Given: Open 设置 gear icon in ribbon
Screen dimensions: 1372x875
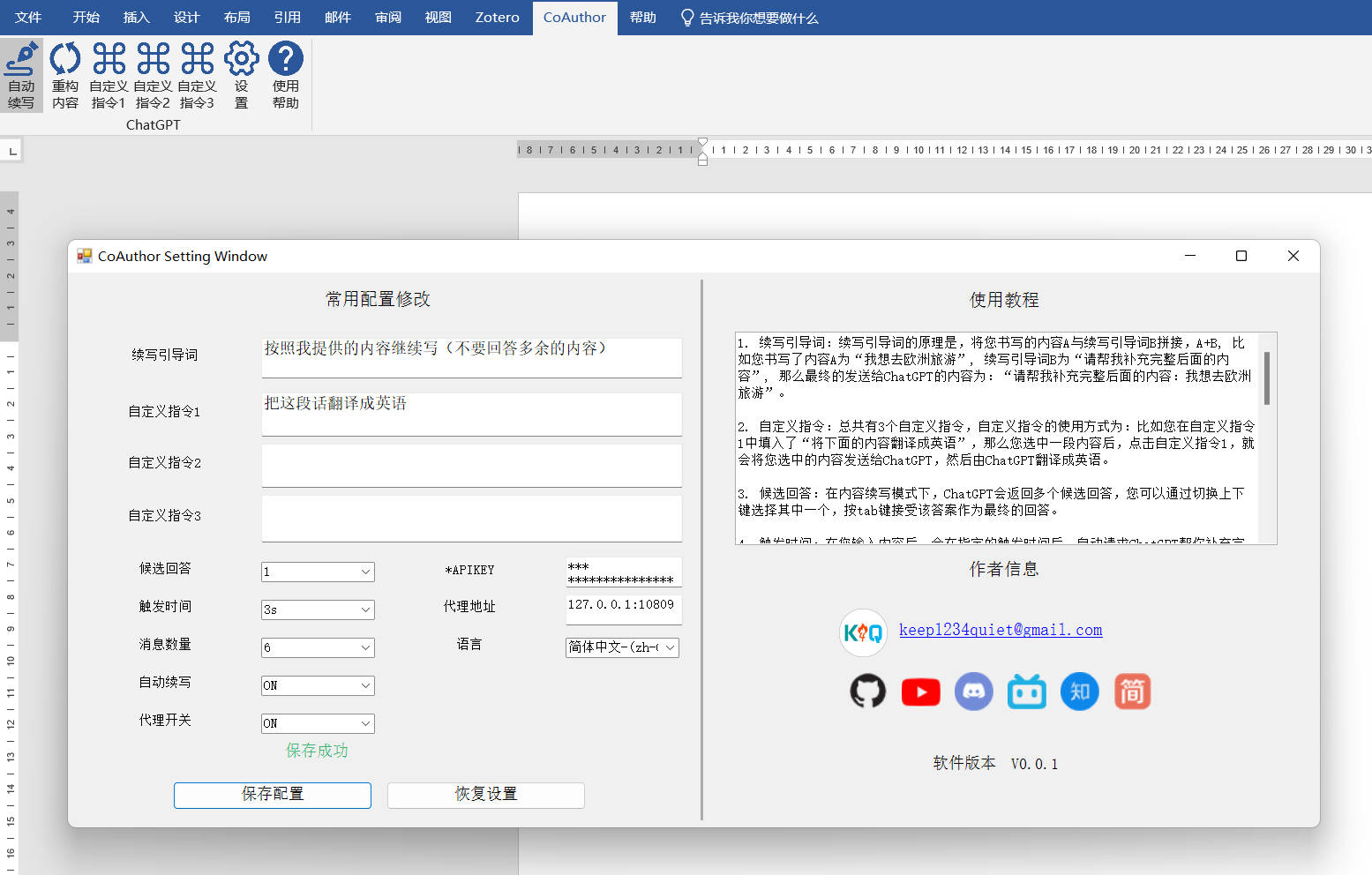Looking at the screenshot, I should point(241,75).
